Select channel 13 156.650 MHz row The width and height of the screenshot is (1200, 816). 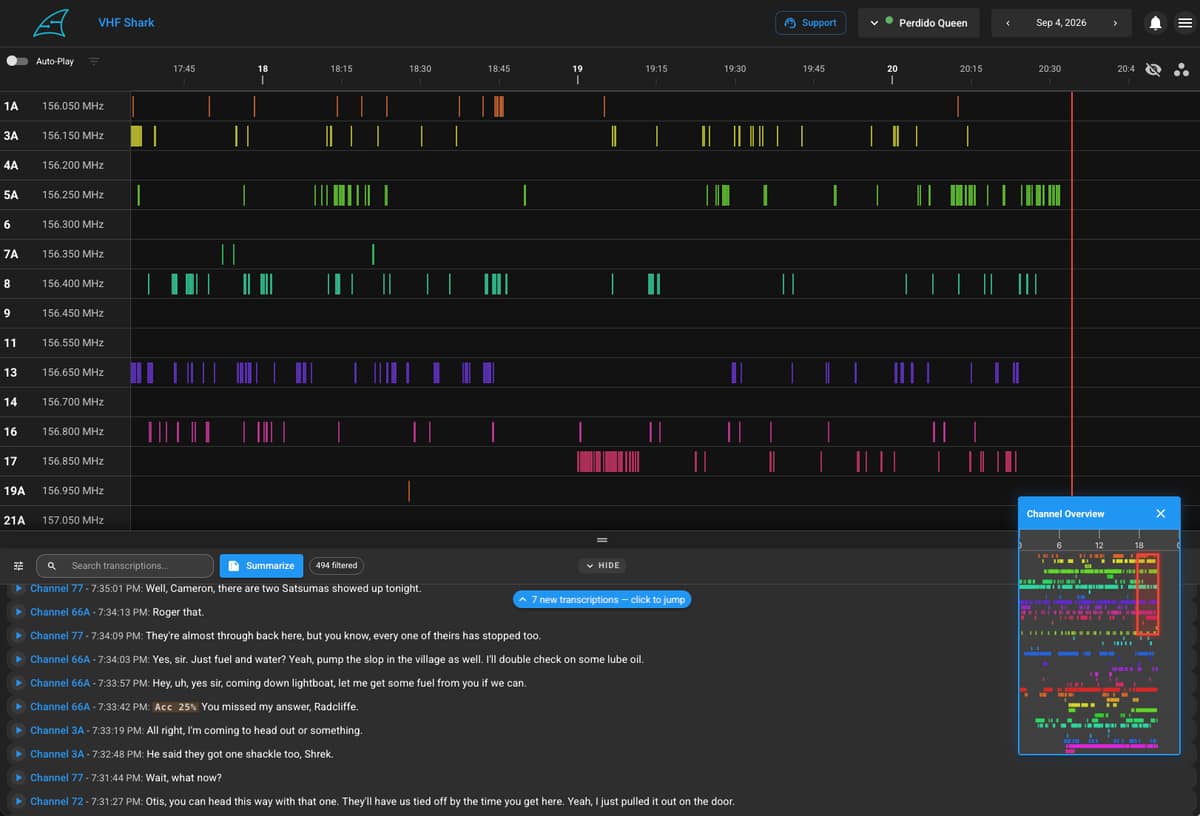point(65,372)
